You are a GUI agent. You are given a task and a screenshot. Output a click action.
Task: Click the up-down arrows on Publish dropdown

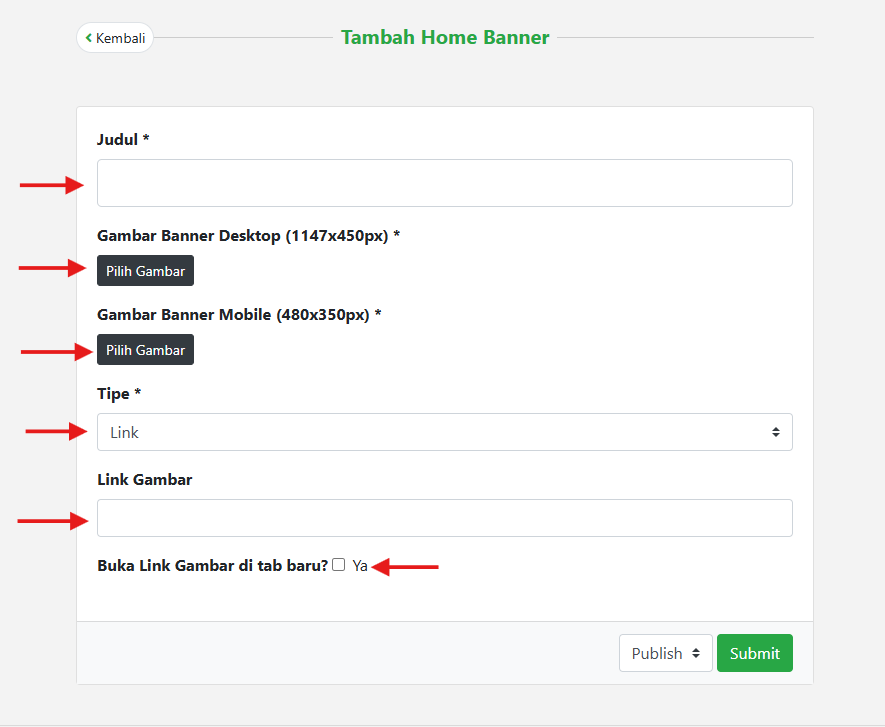696,653
